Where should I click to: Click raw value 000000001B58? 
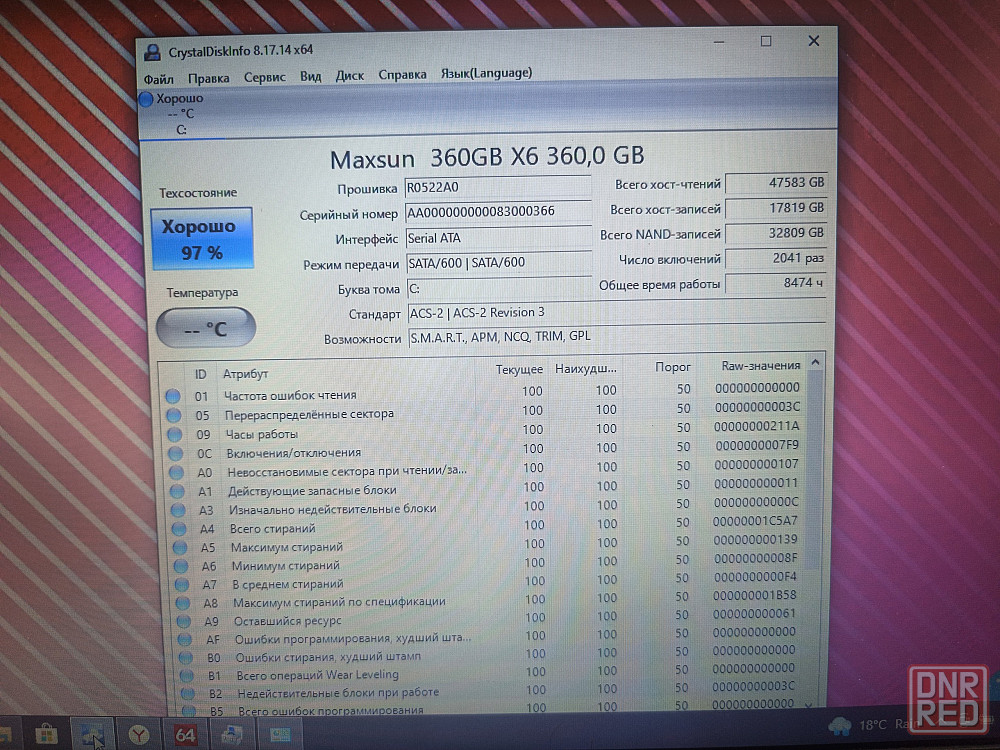point(754,595)
